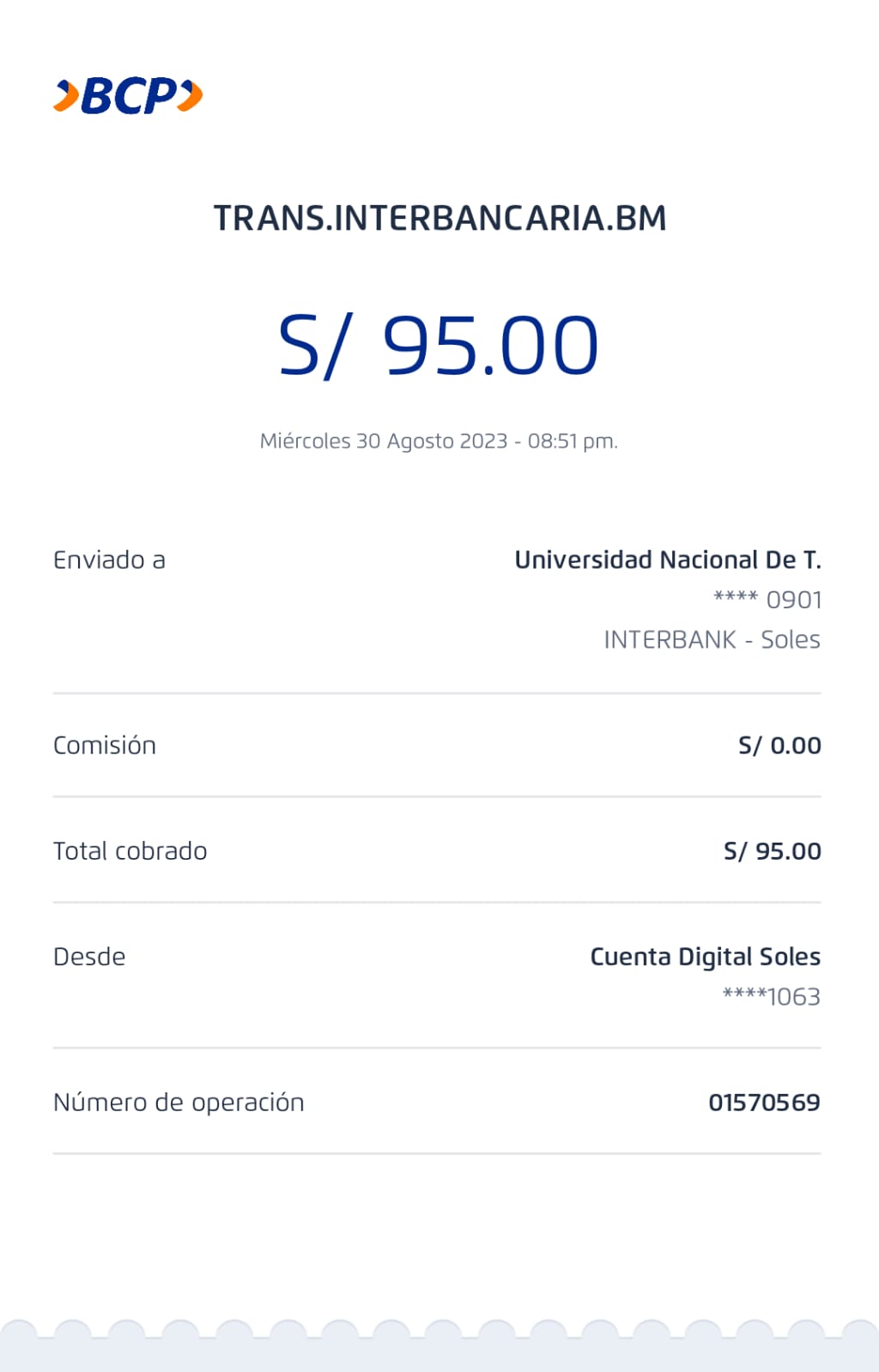
Task: Click the Desde label
Action: [x=89, y=957]
